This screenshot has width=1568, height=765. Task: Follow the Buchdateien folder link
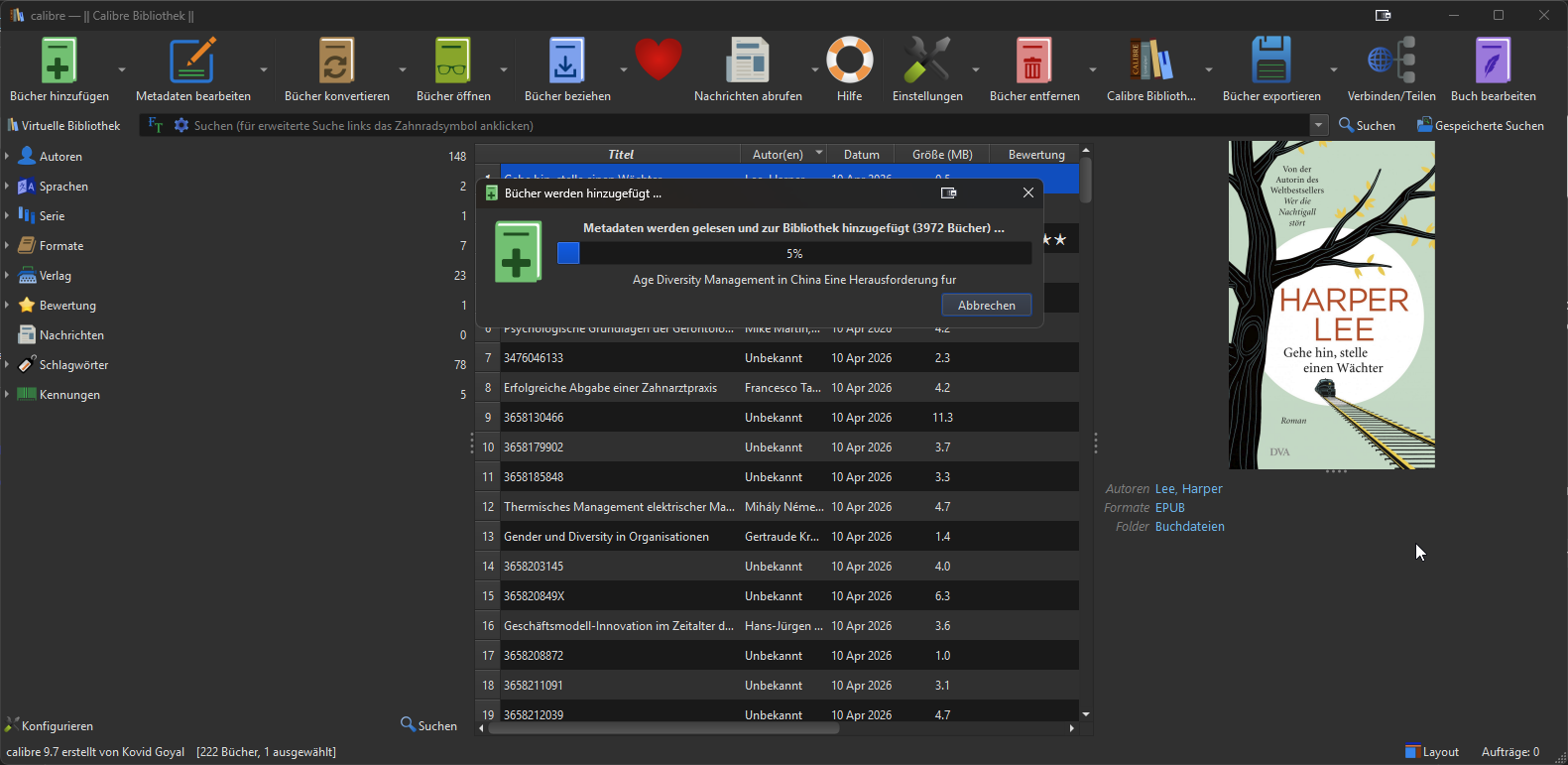(x=1189, y=527)
